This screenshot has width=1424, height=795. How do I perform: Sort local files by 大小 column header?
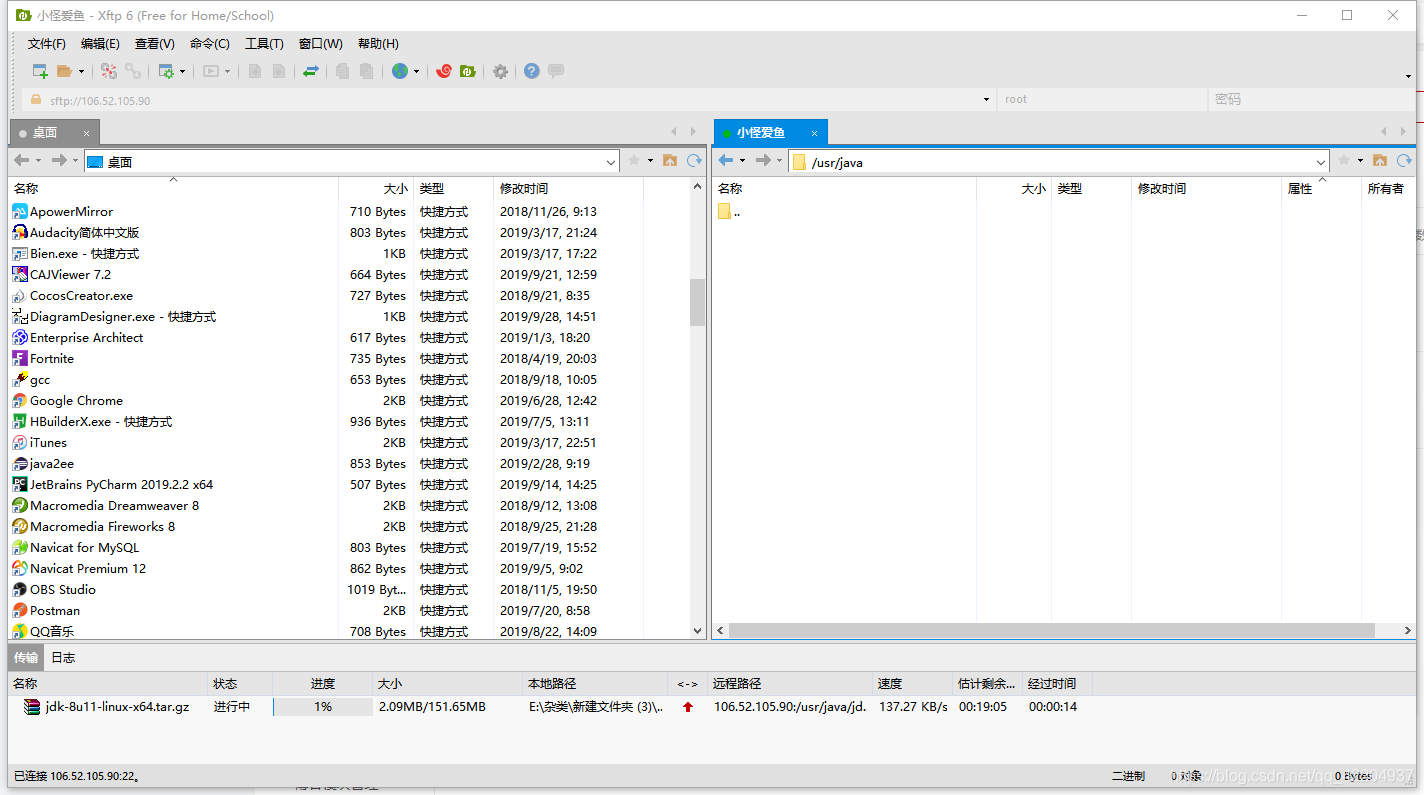click(x=376, y=188)
